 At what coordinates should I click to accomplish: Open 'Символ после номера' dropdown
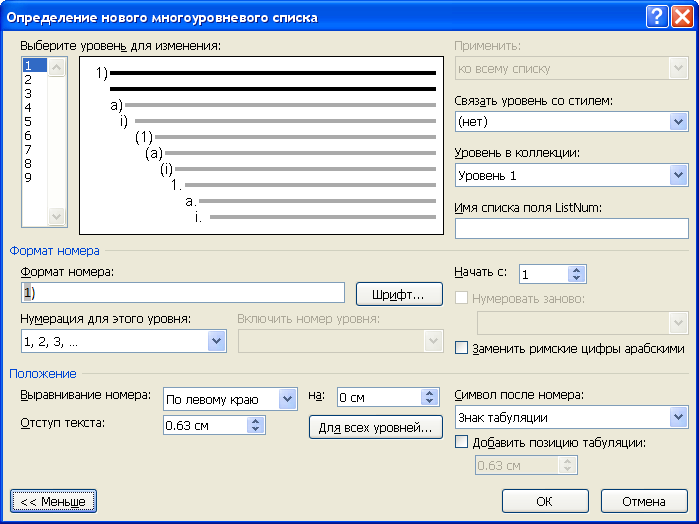[x=678, y=417]
